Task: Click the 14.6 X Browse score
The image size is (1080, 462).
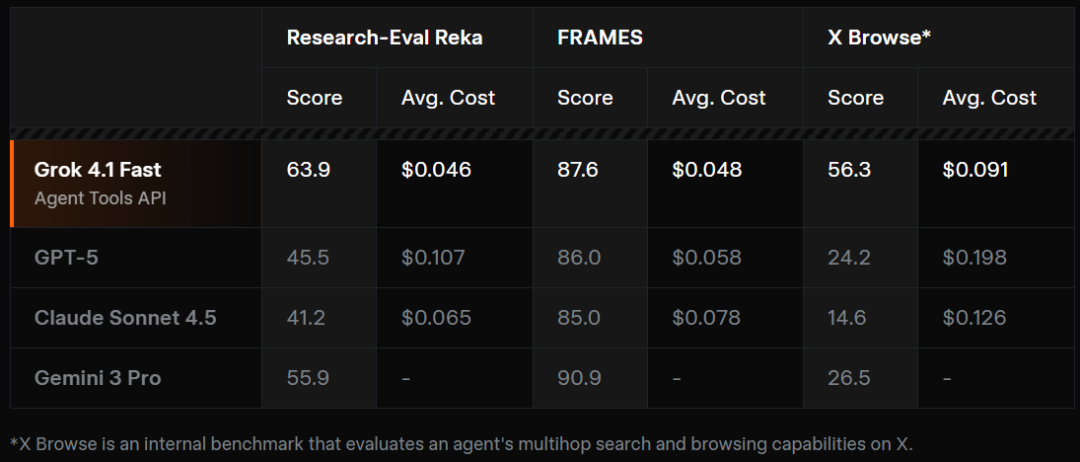Action: pyautogui.click(x=849, y=318)
